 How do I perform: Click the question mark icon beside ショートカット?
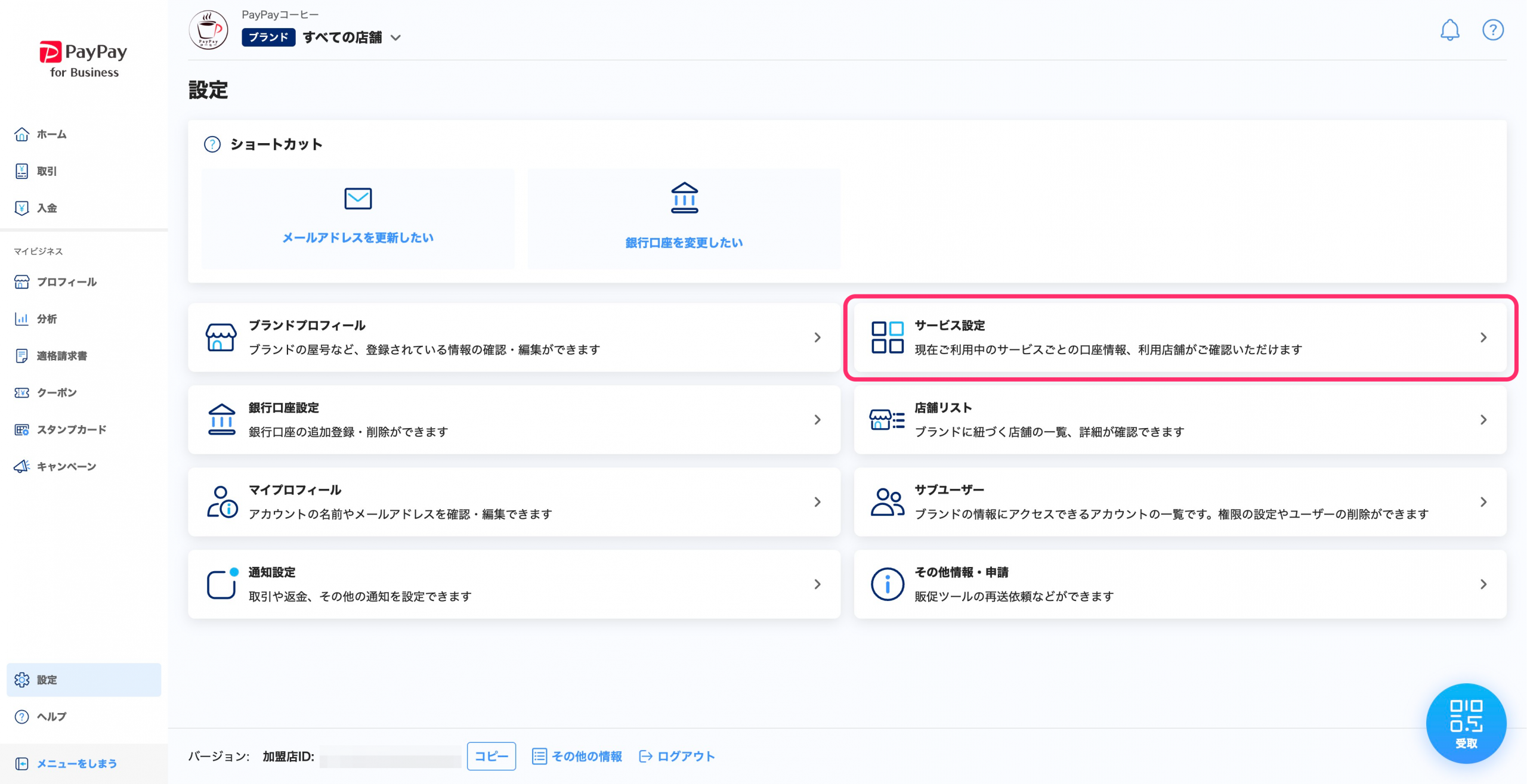[212, 144]
